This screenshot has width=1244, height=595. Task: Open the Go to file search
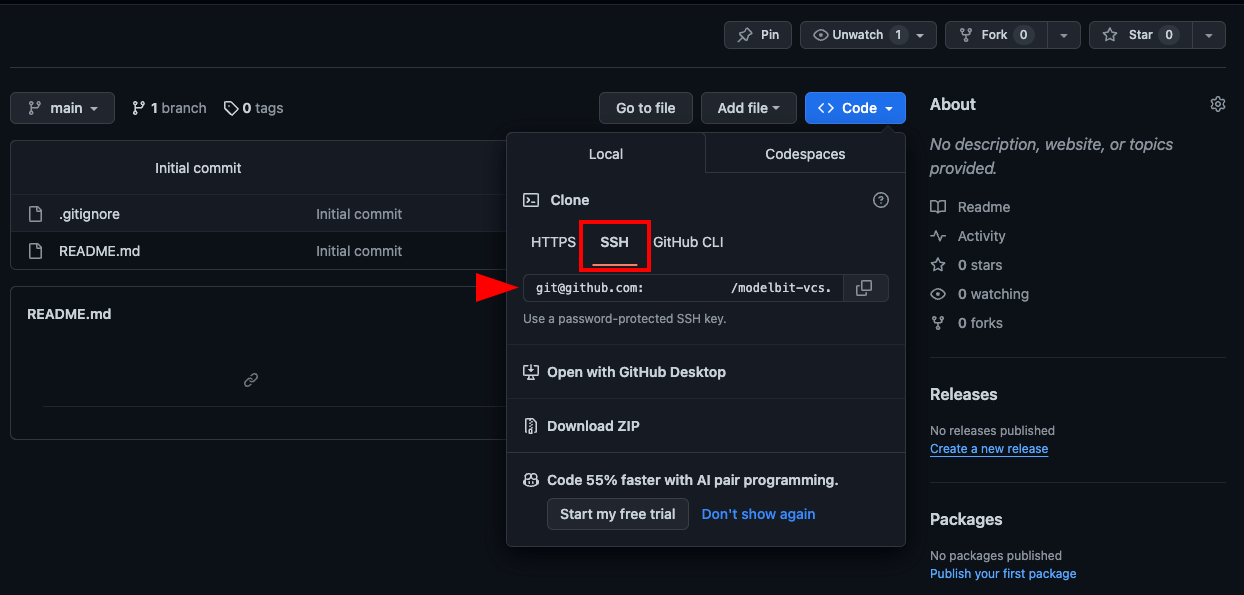645,108
